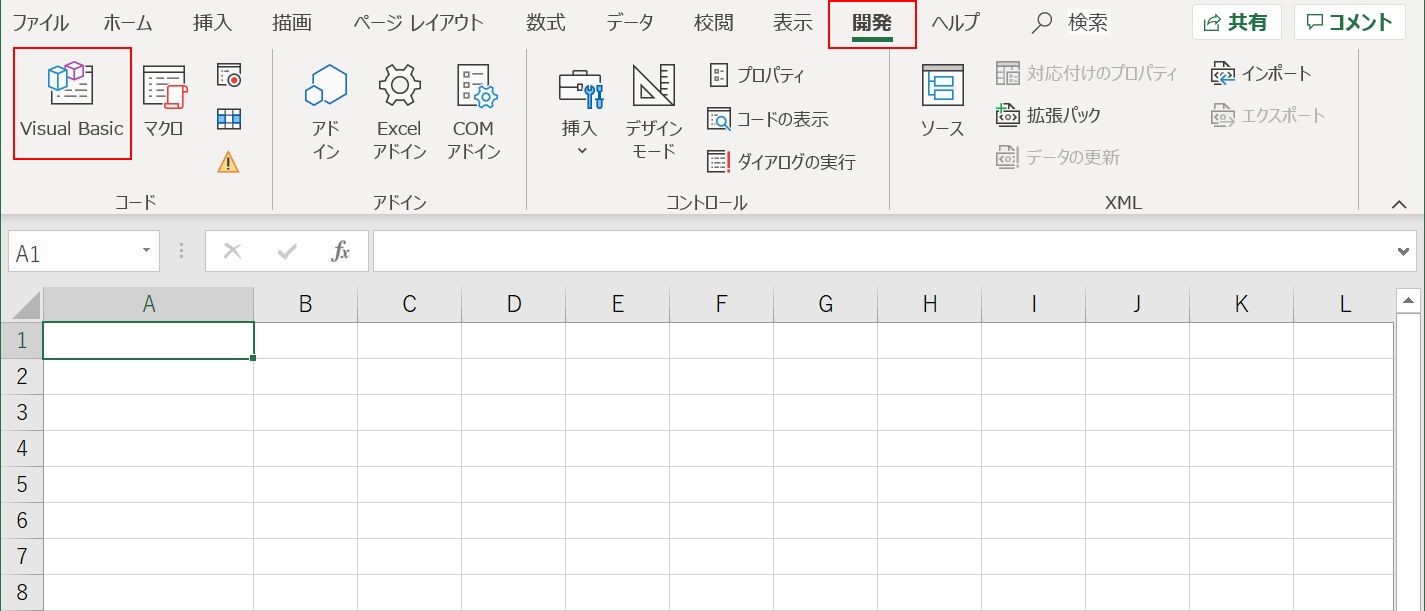The image size is (1425, 611).
Task: Open the ファイル menu
Action: coord(40,19)
